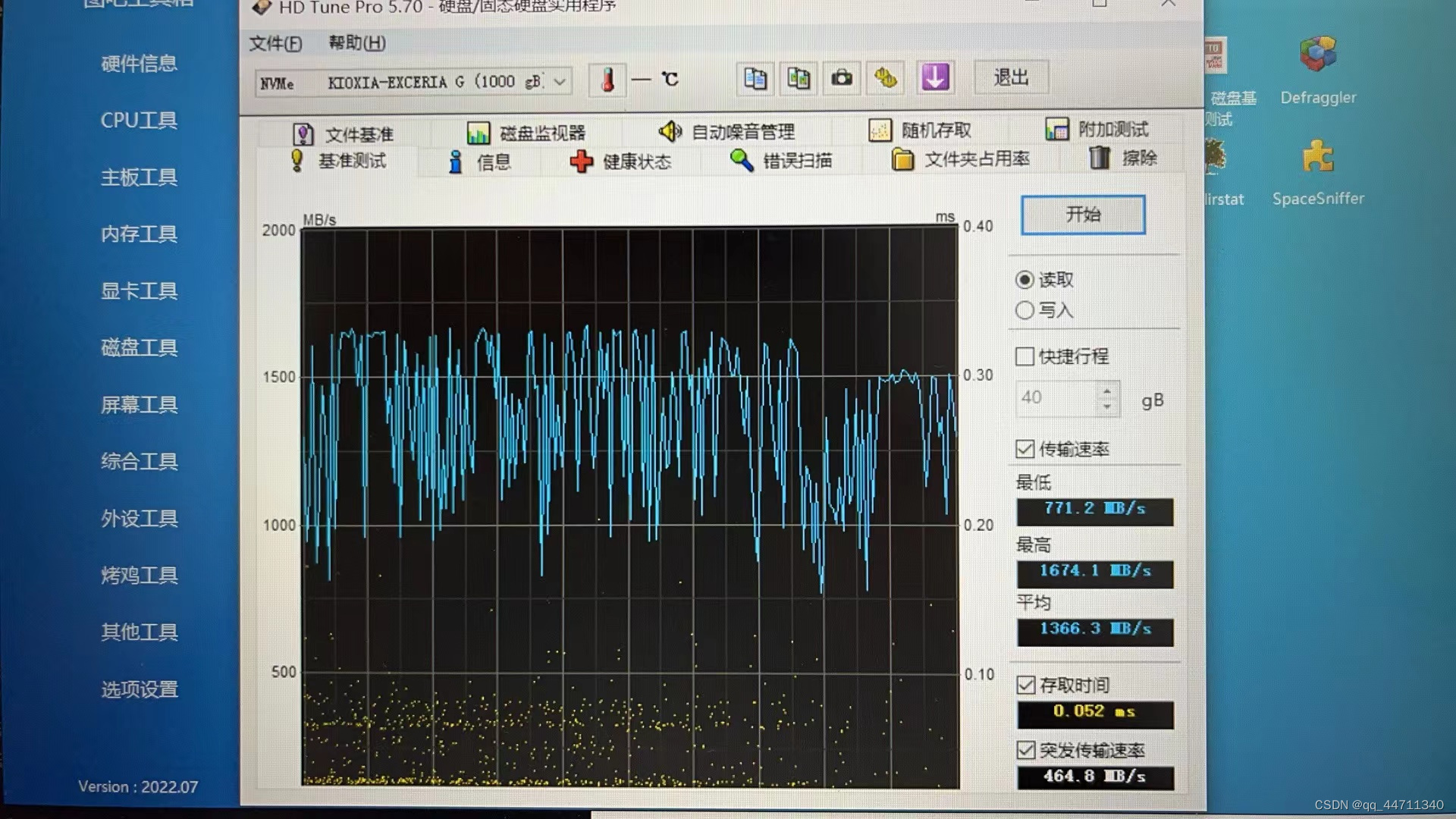Viewport: 1456px width, 819px height.
Task: Select the 写入 write radio button
Action: (x=1025, y=310)
